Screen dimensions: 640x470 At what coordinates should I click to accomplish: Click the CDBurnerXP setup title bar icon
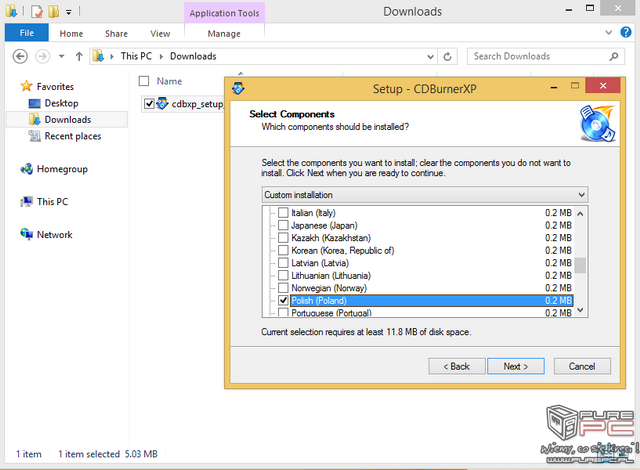[x=238, y=88]
